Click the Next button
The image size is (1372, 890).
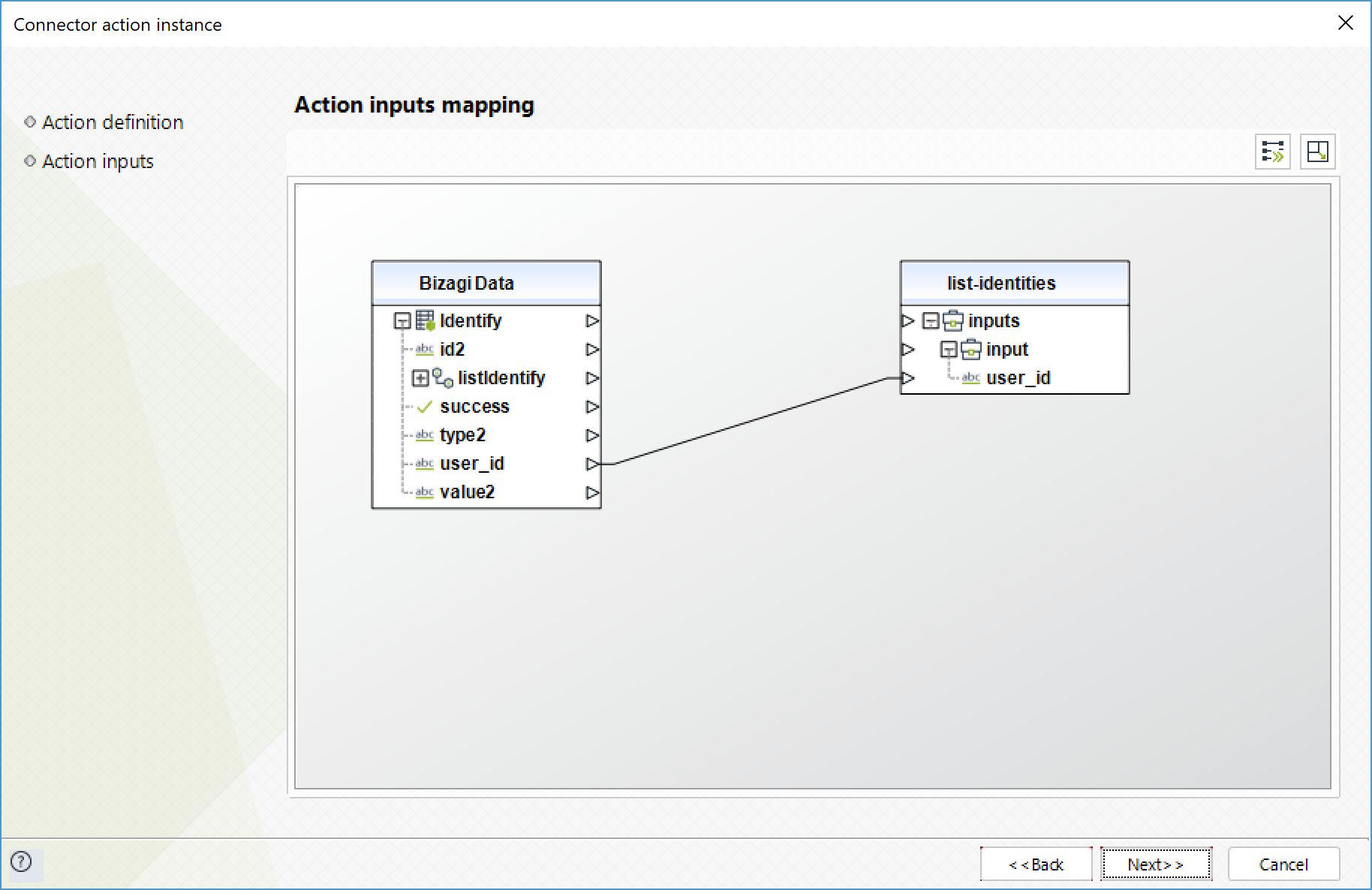click(x=1156, y=864)
